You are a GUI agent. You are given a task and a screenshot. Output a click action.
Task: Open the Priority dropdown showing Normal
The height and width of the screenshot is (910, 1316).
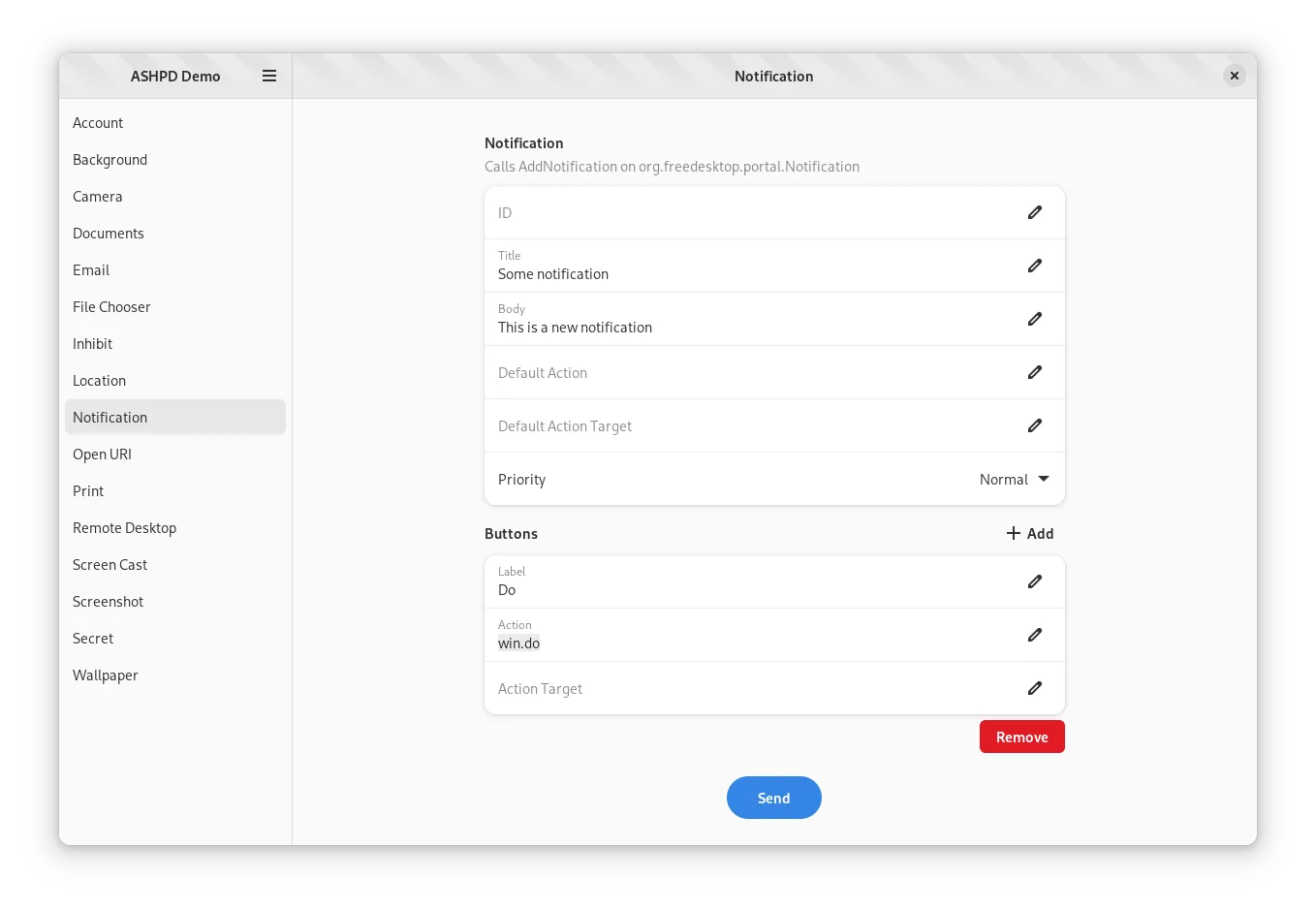(x=1014, y=479)
